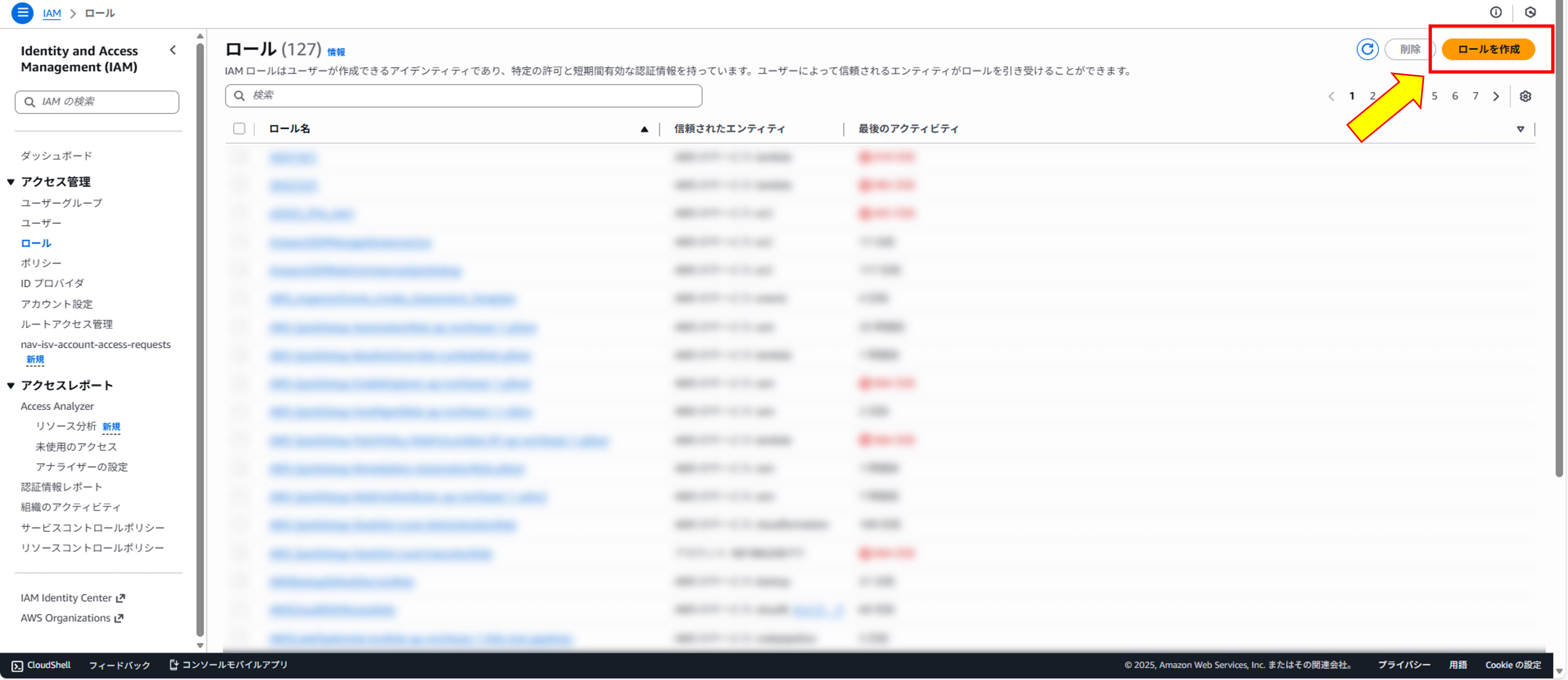The height and width of the screenshot is (680, 1568).
Task: Click ロールを作成 button
Action: click(1488, 49)
